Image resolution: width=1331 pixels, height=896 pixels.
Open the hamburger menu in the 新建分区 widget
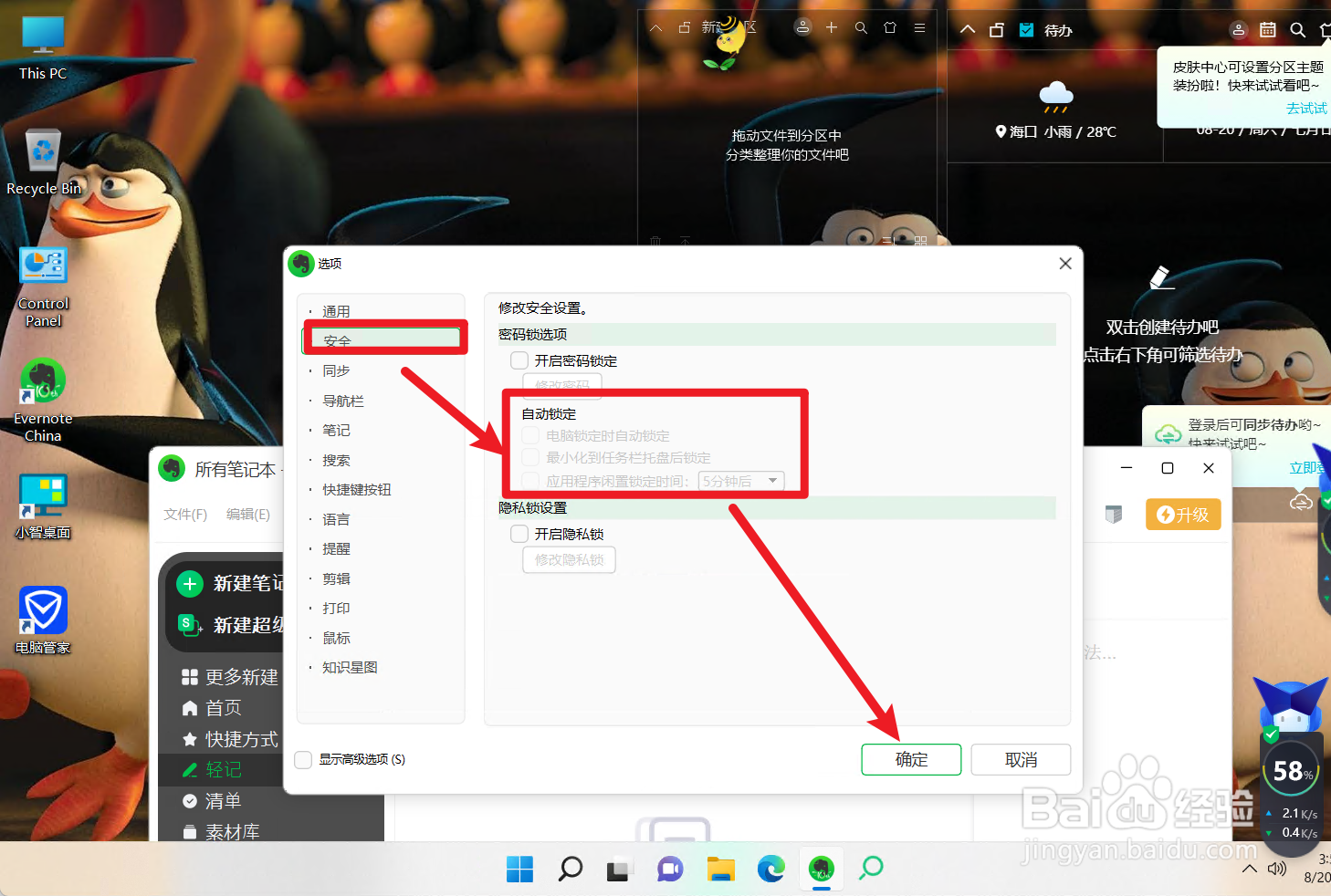click(x=919, y=27)
